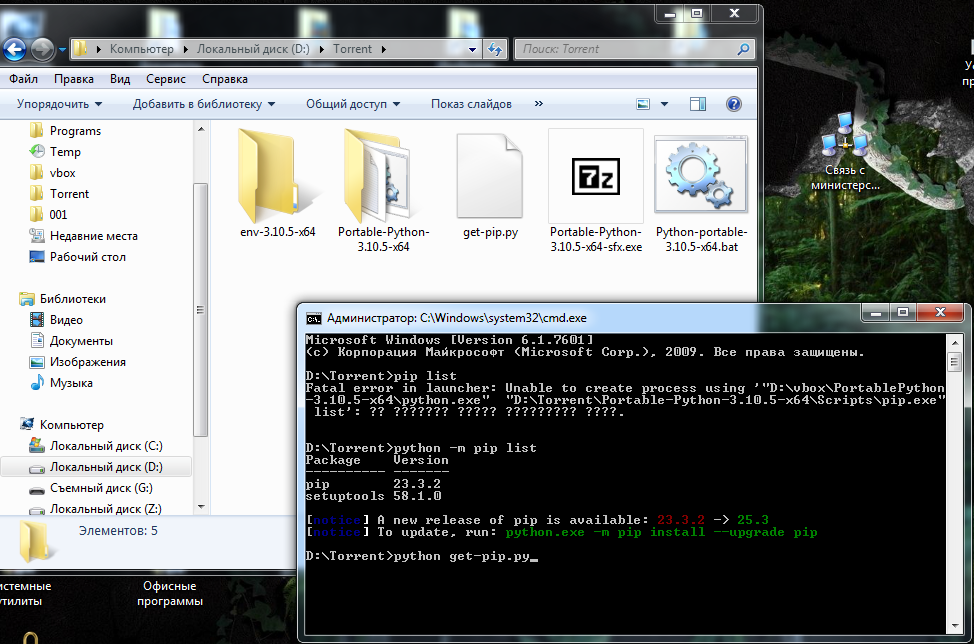Open the Сервис menu
This screenshot has width=974, height=644.
[165, 79]
